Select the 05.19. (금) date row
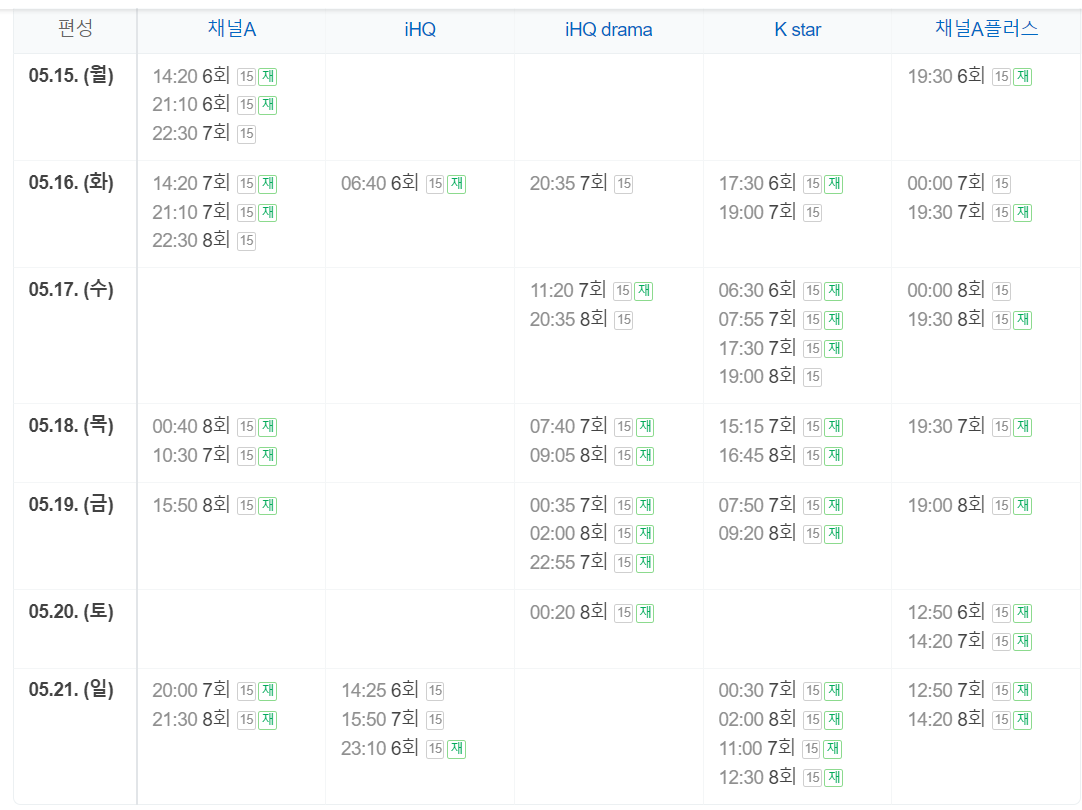This screenshot has height=810, width=1082. coord(71,504)
